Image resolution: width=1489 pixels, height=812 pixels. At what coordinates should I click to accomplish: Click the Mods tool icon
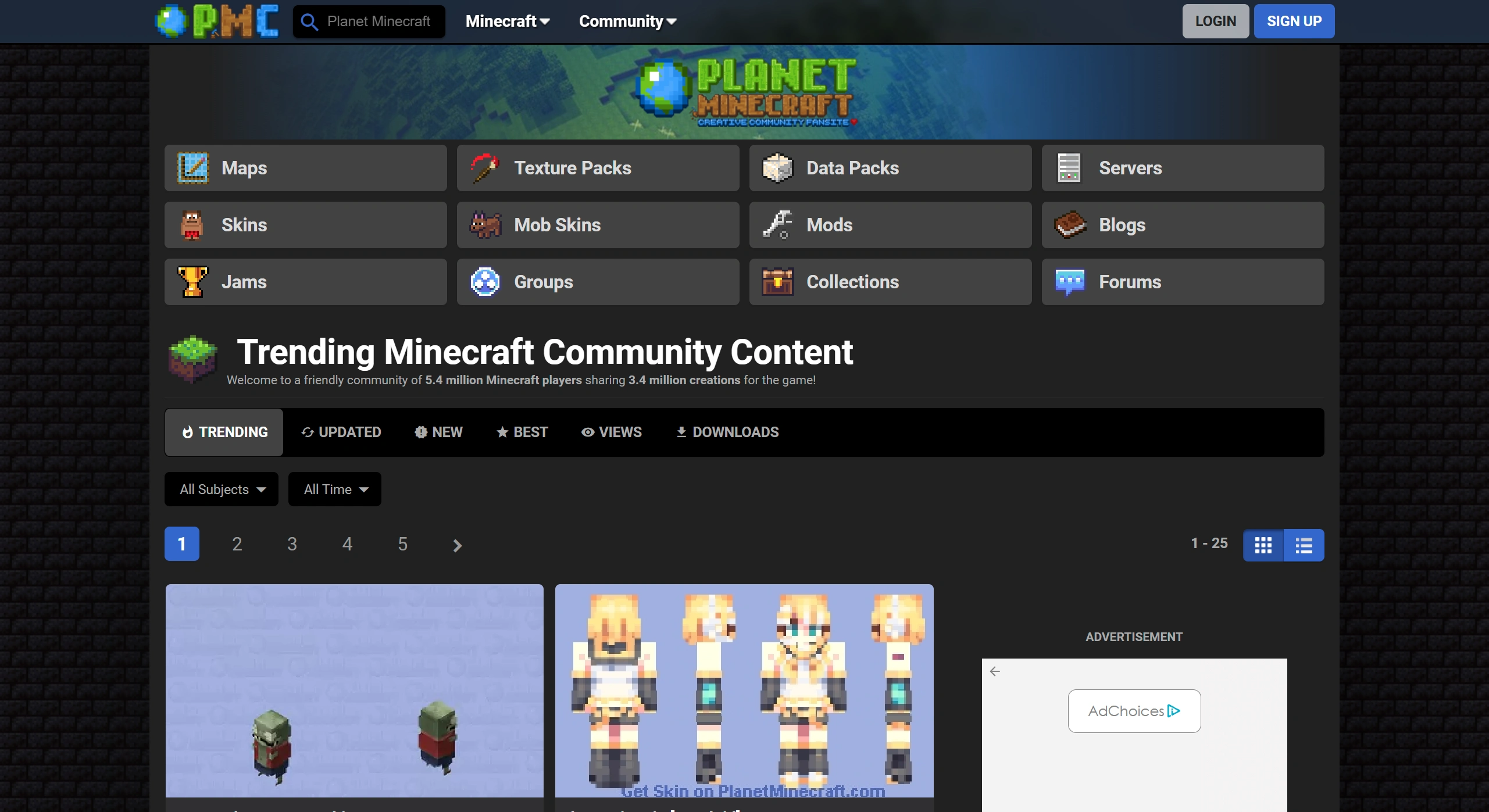pos(778,225)
